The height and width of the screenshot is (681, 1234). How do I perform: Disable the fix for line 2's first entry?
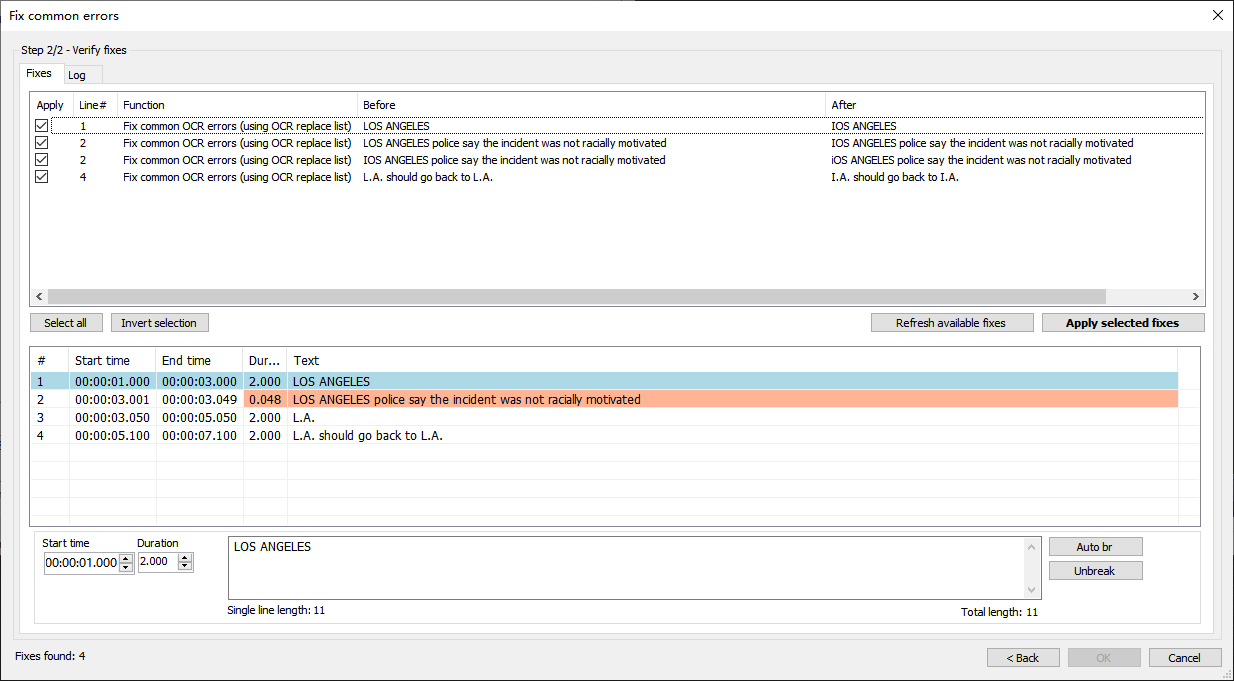[x=41, y=142]
